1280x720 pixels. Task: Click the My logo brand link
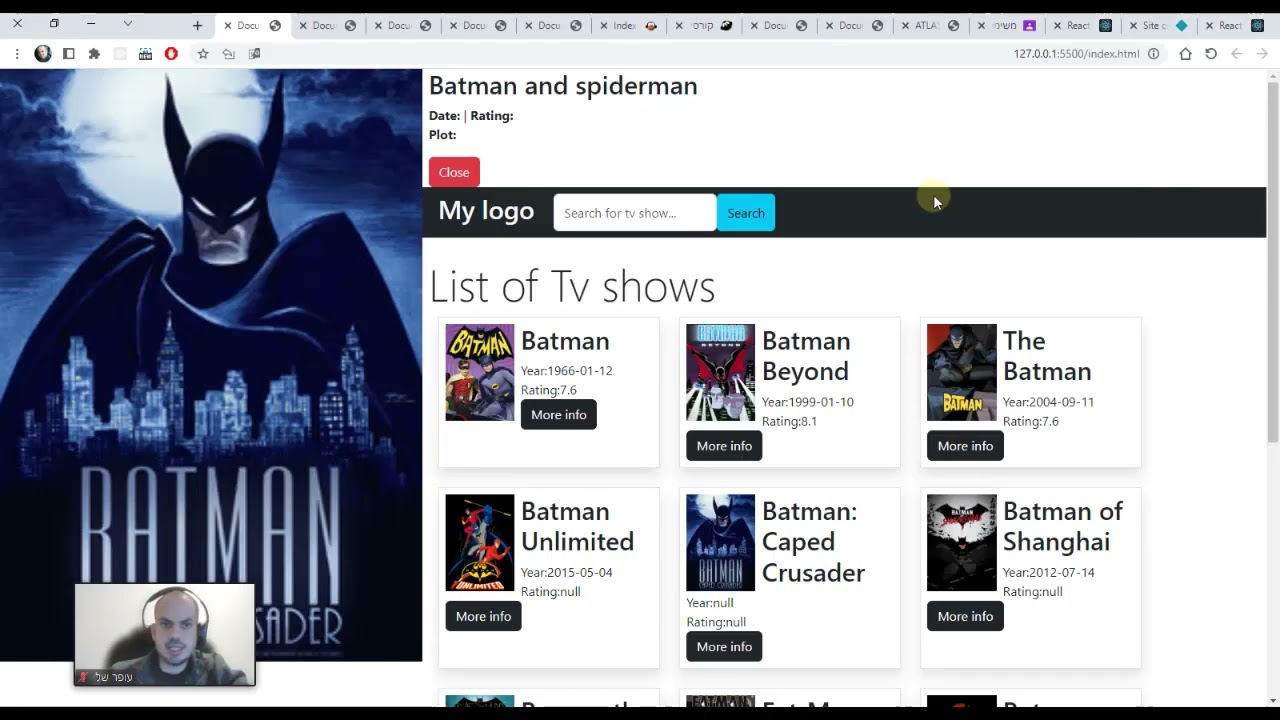(x=486, y=211)
